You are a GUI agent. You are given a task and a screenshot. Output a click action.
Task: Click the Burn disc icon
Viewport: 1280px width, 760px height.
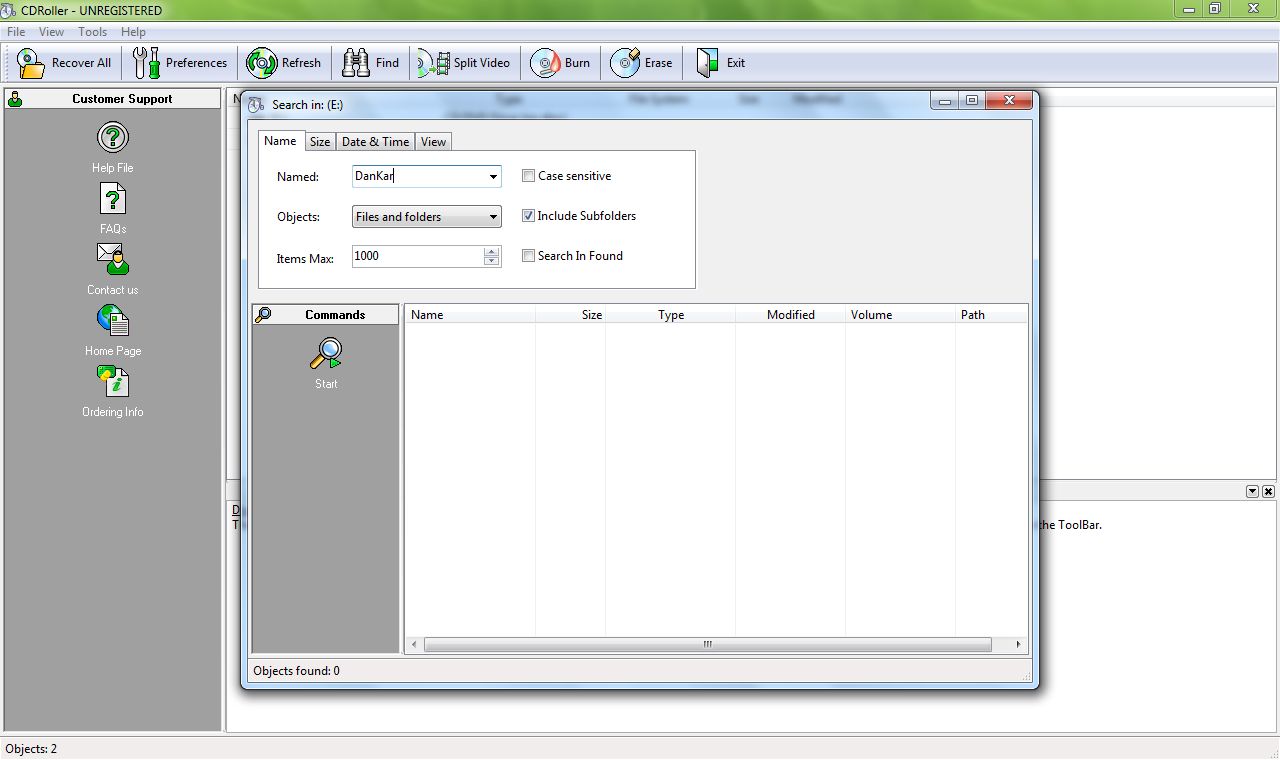tap(545, 63)
